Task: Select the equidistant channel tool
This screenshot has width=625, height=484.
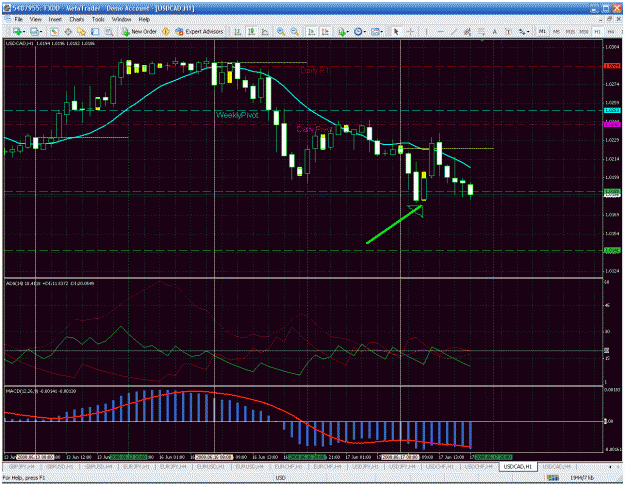Action: pyautogui.click(x=467, y=31)
